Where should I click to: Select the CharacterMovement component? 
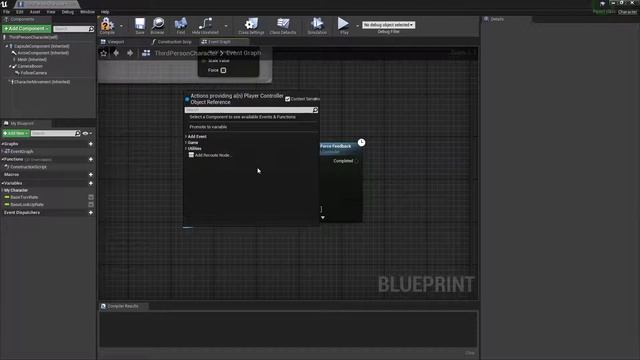(42, 82)
